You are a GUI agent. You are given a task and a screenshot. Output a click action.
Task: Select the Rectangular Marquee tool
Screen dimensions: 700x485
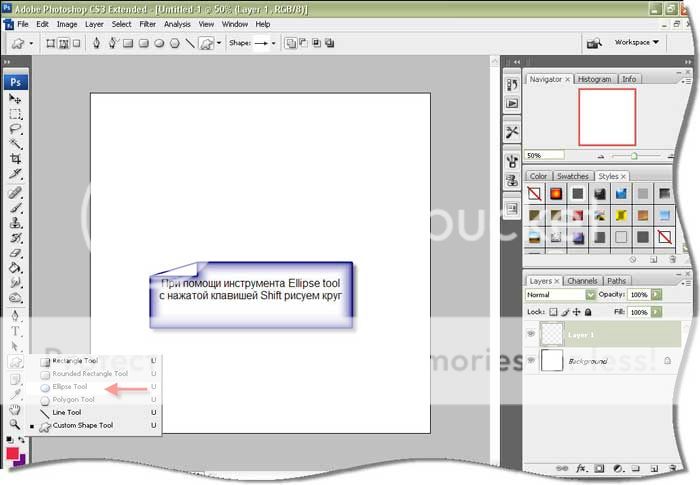[15, 114]
